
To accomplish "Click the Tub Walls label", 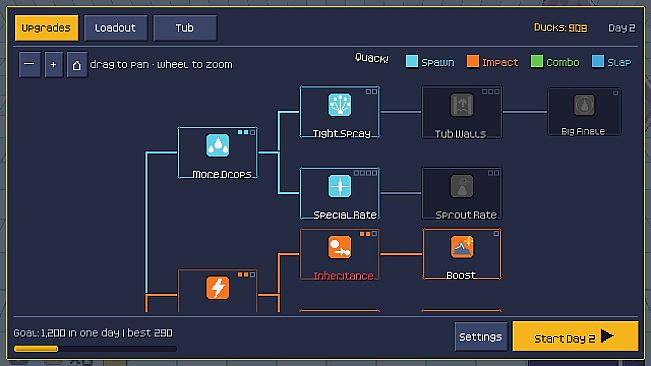I will point(460,134).
